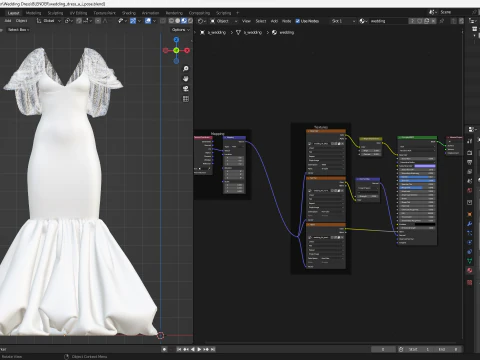
Task: Open the overlays dropdown arrow
Action: (154, 21)
